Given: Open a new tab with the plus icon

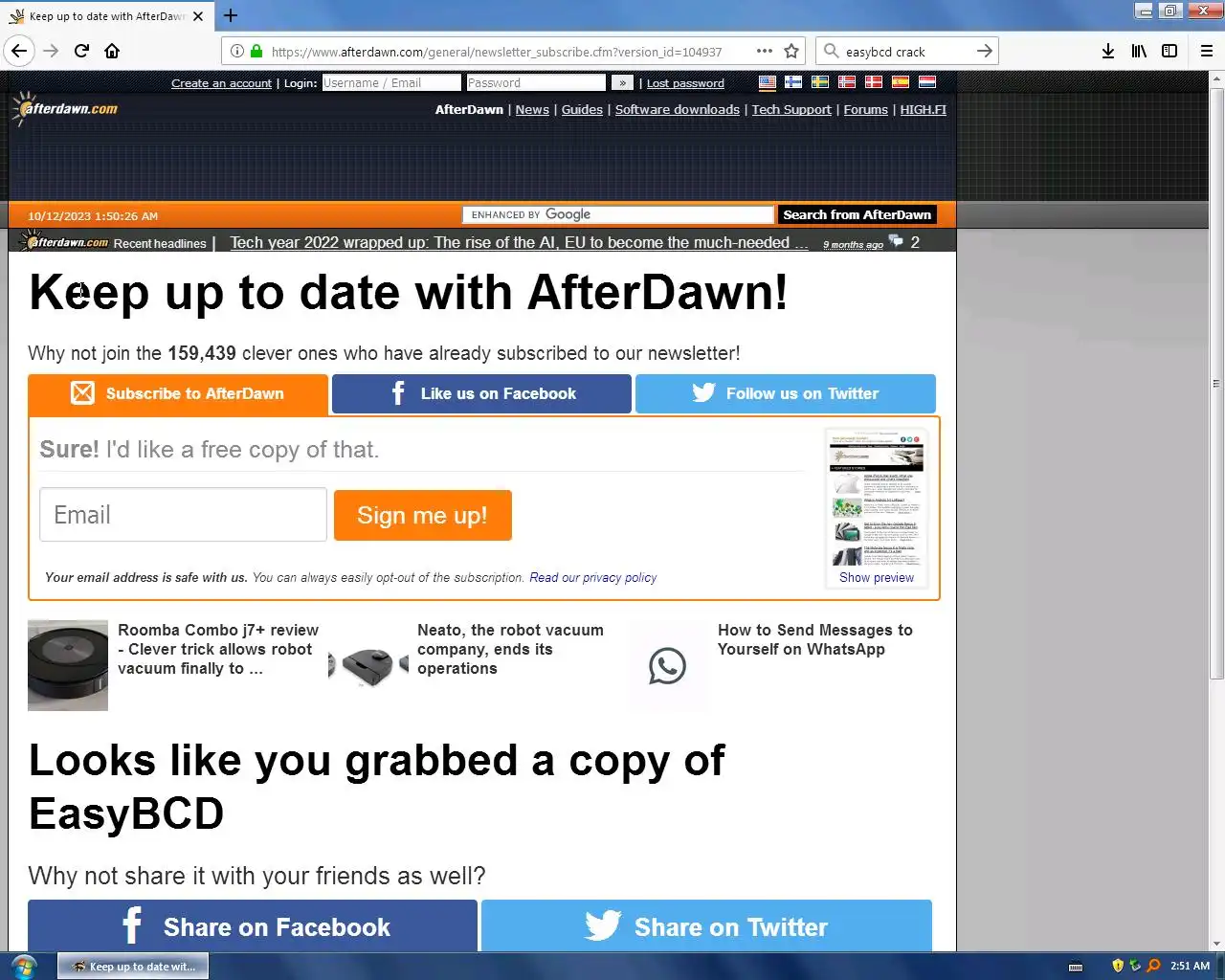Looking at the screenshot, I should [x=231, y=15].
